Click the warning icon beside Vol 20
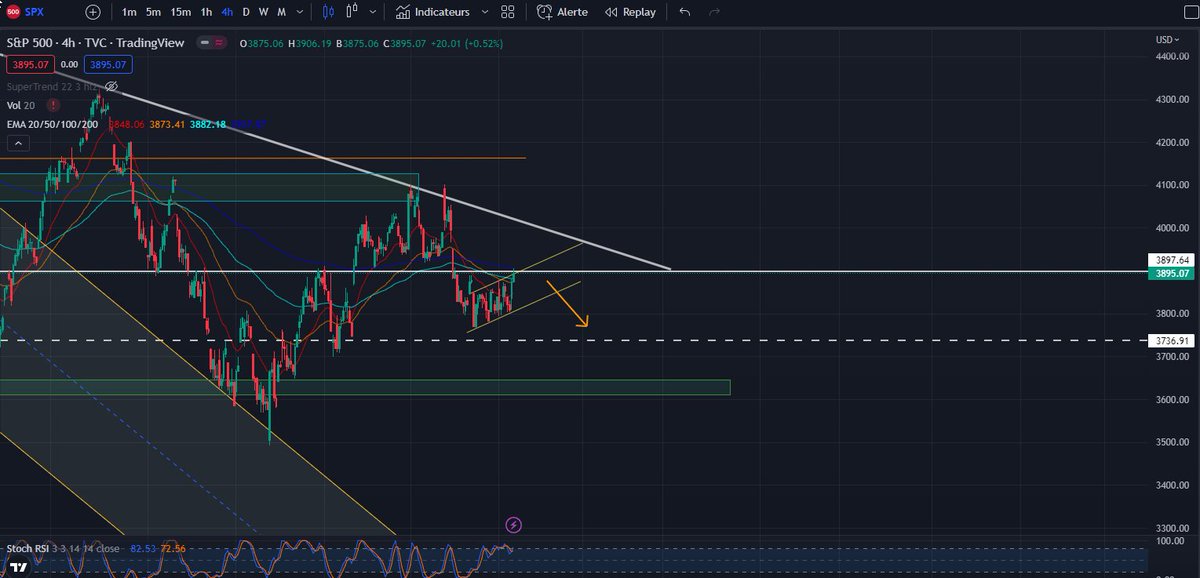Screen dimensions: 1200x578 (52, 105)
